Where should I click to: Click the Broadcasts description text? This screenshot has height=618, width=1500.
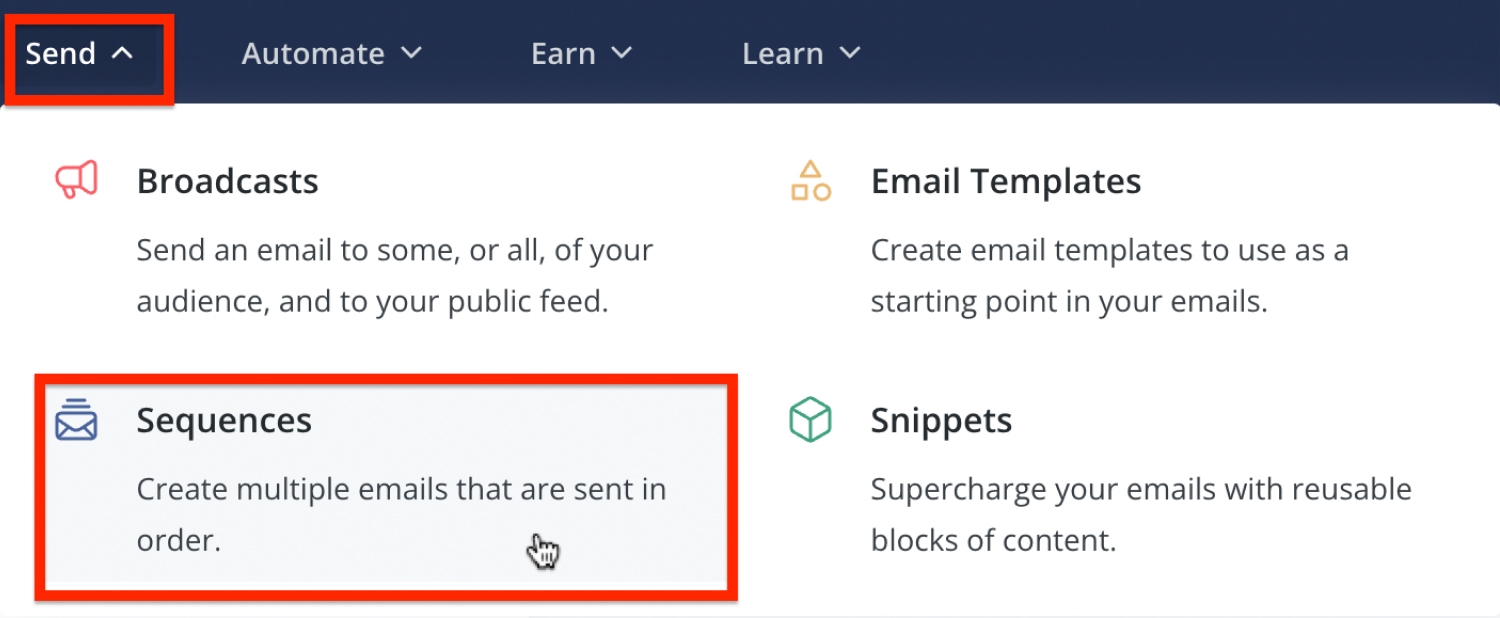coord(394,275)
